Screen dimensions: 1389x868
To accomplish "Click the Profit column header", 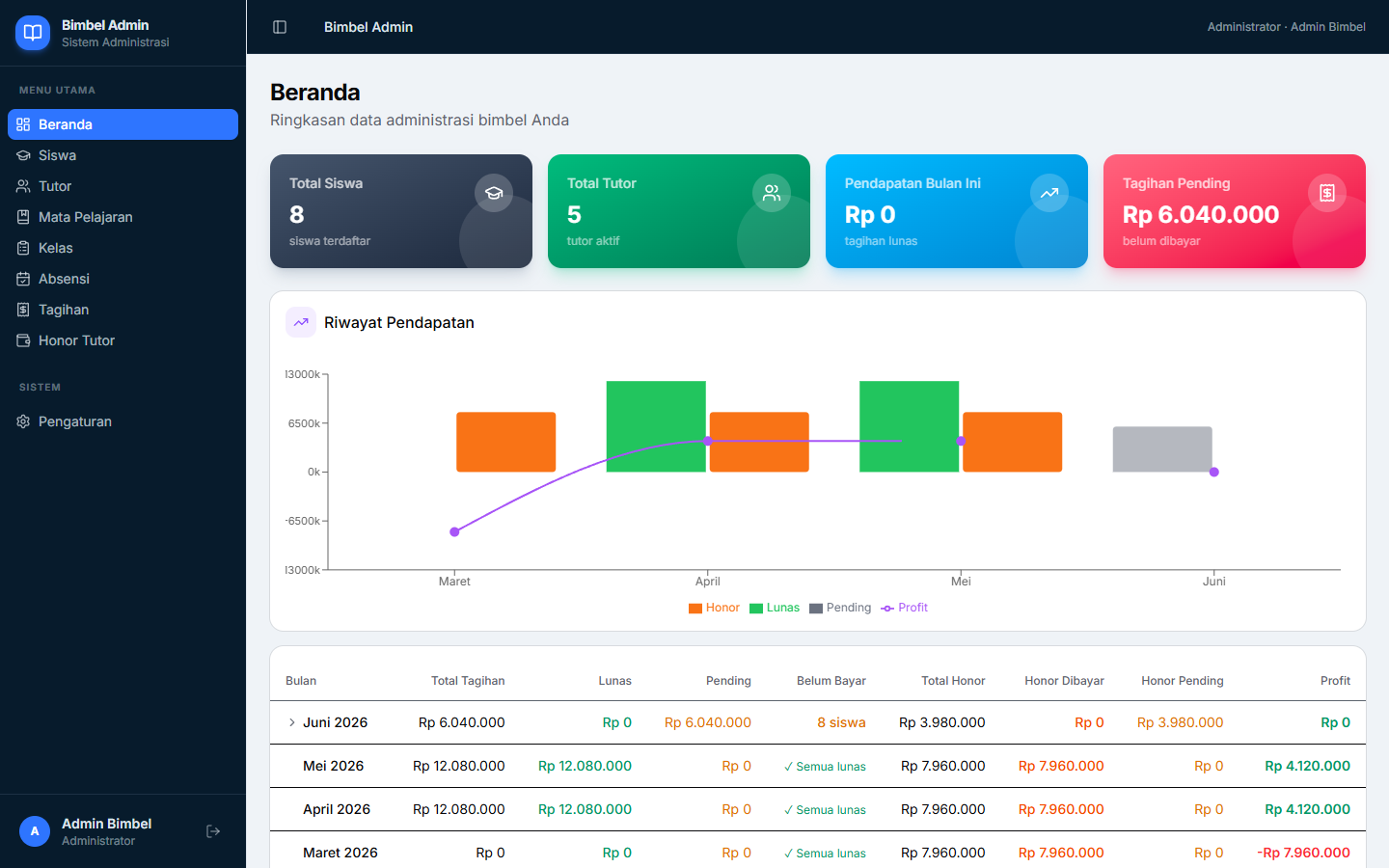I will [x=1335, y=681].
